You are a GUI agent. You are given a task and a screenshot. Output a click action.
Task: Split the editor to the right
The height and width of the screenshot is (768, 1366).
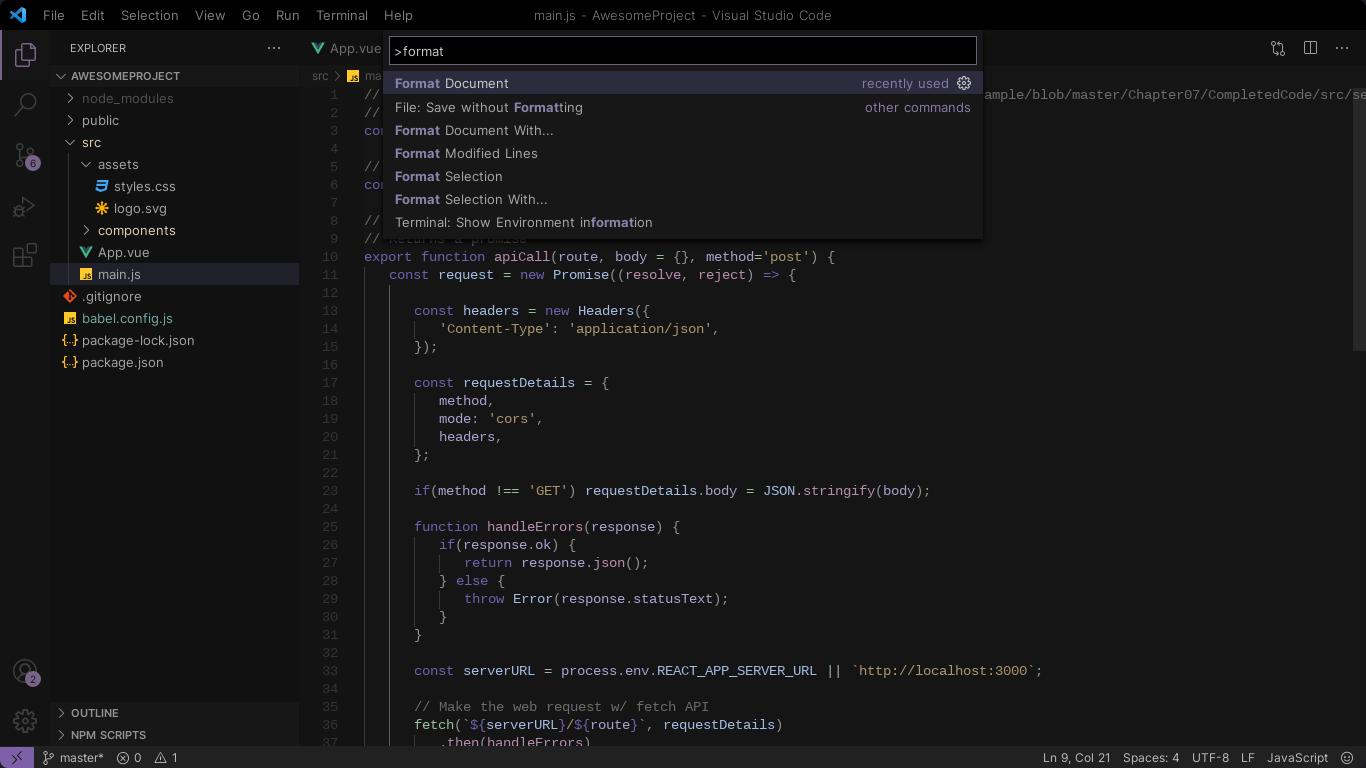(1310, 48)
